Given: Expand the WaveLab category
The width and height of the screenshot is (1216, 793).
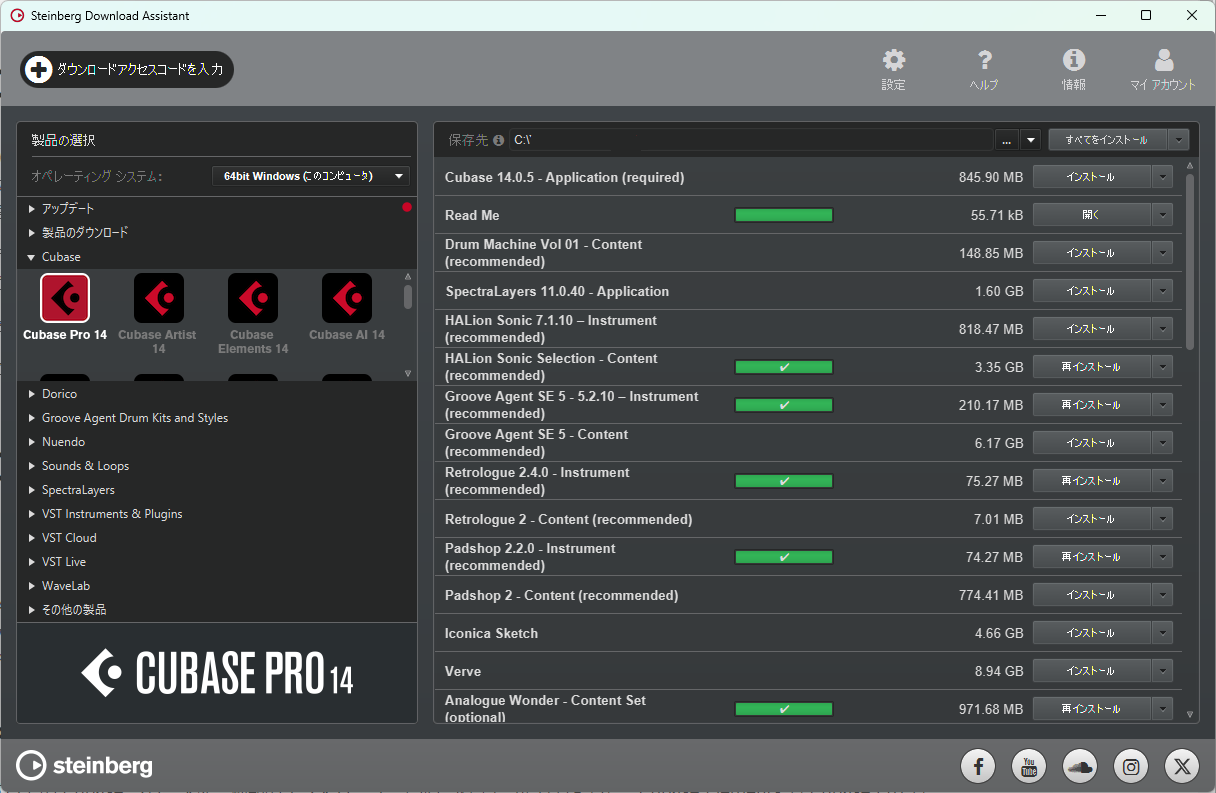Looking at the screenshot, I should pos(32,586).
